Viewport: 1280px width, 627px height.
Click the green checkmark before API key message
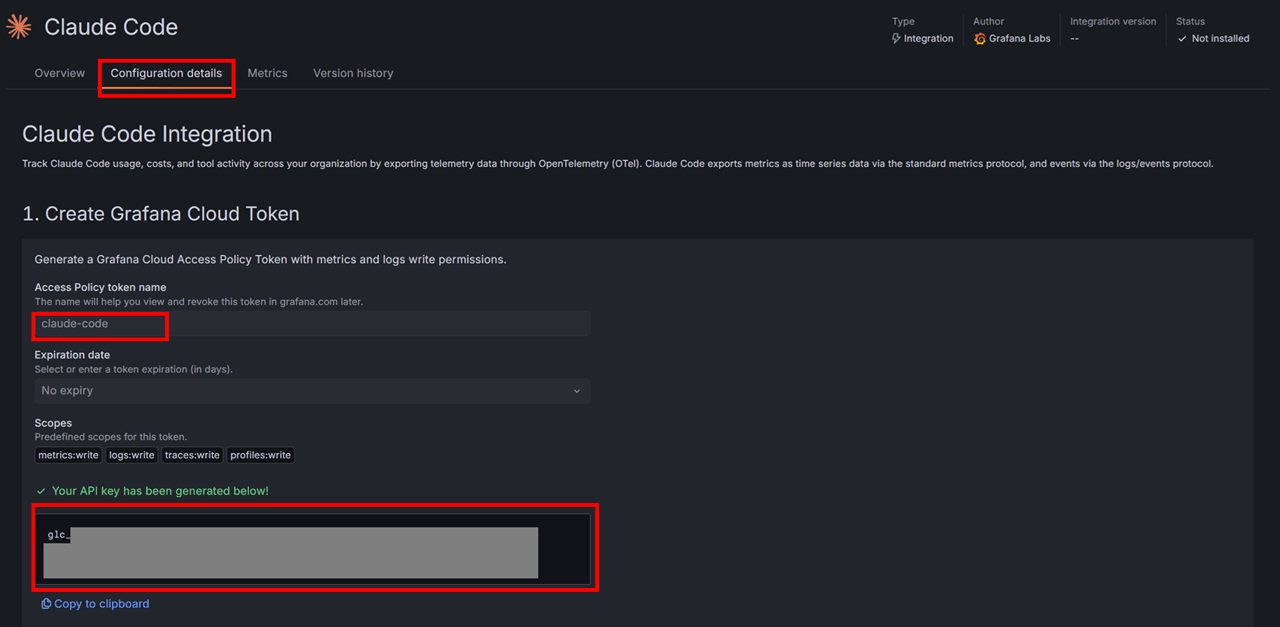point(41,491)
